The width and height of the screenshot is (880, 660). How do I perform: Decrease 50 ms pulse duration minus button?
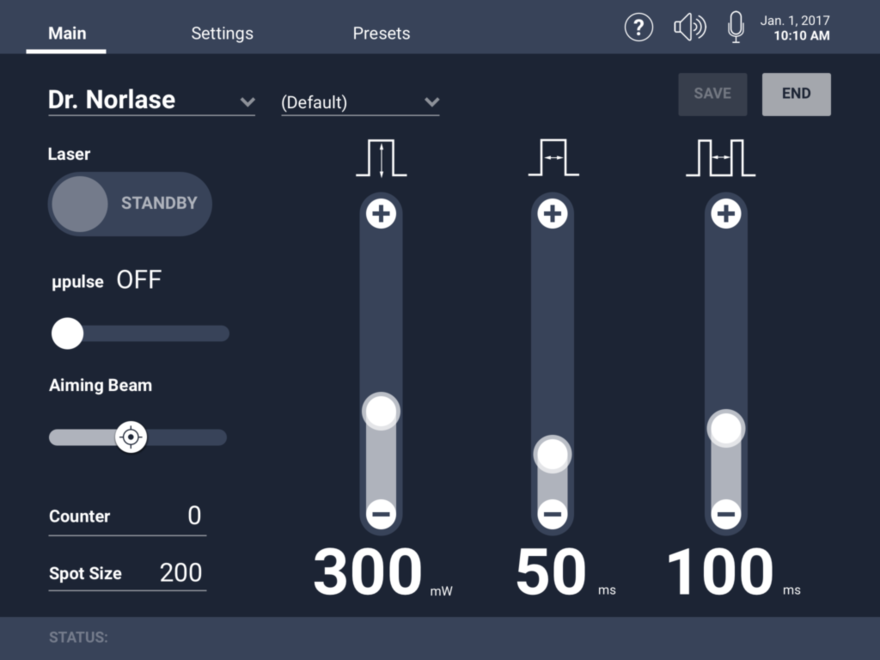click(552, 514)
